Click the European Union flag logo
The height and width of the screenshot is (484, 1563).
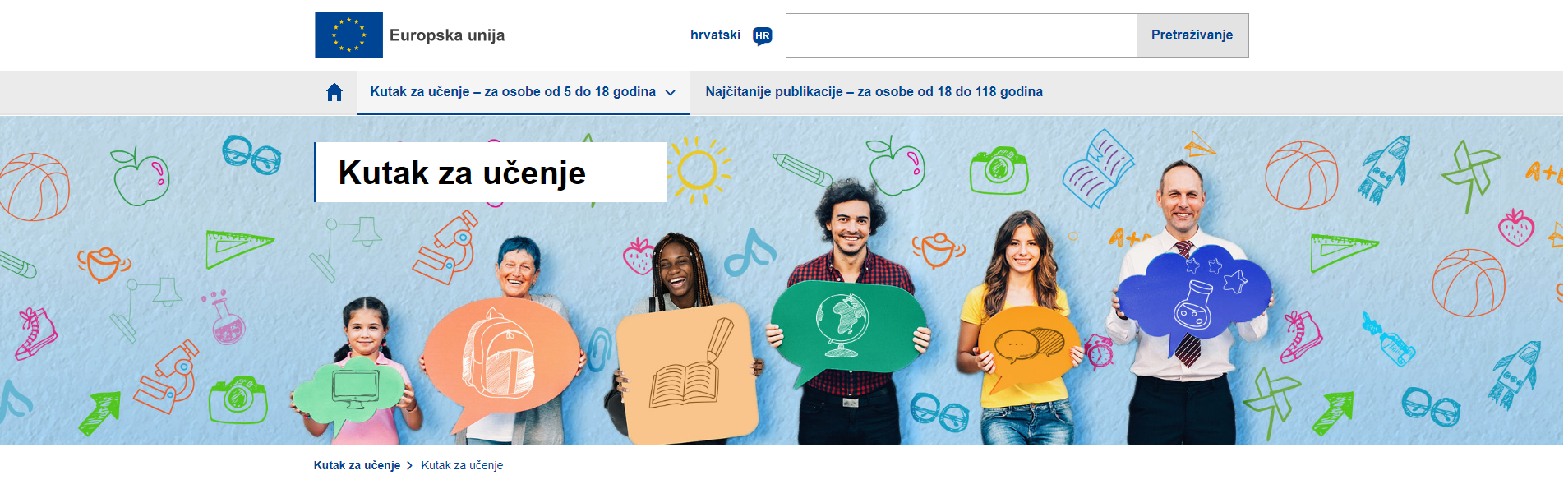point(349,35)
